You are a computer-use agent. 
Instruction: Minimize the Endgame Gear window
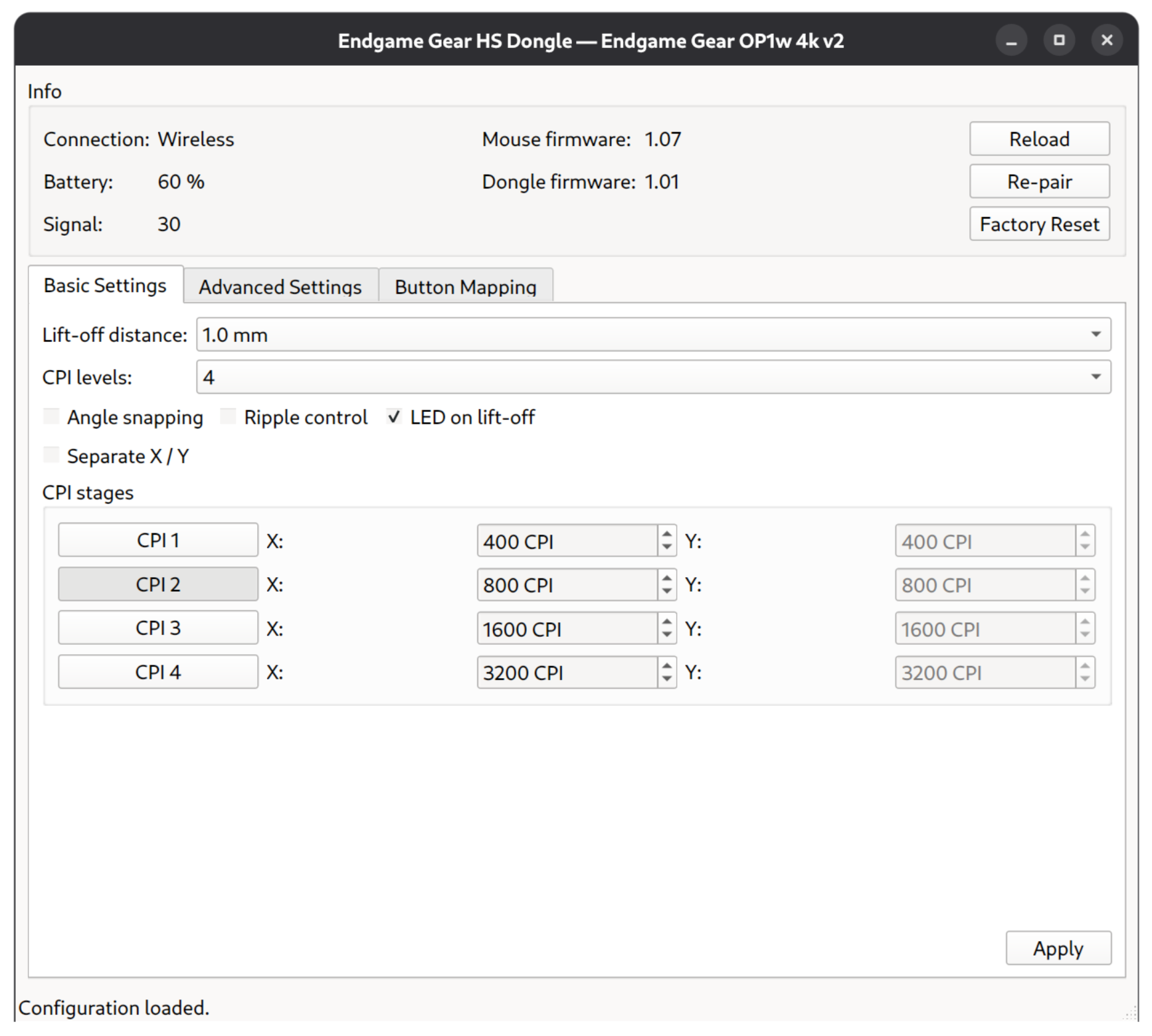1011,41
